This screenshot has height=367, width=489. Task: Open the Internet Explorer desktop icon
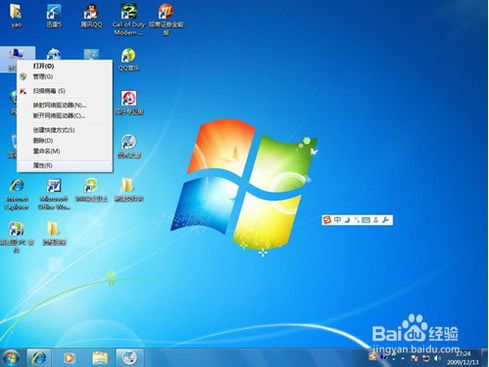pos(17,194)
